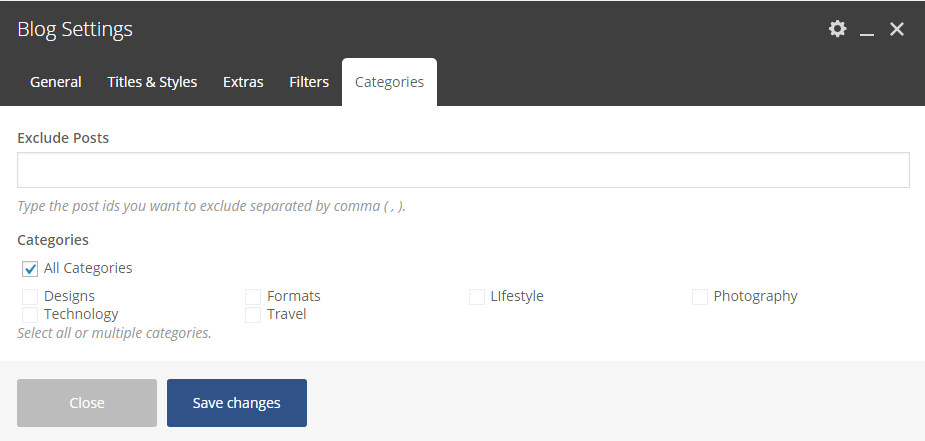925x441 pixels.
Task: Select the Photography category checkbox
Action: (700, 297)
